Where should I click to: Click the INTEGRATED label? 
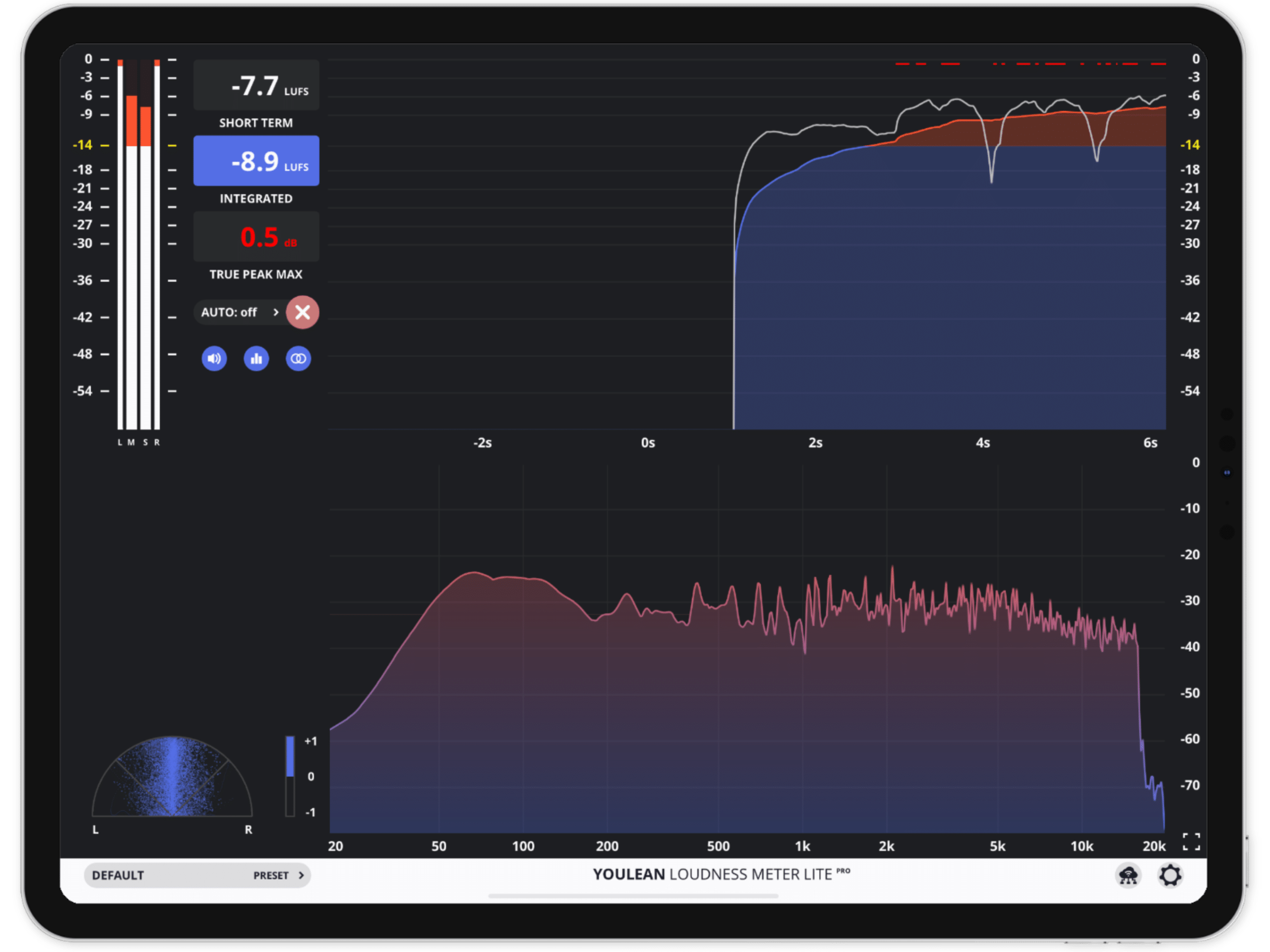256,198
